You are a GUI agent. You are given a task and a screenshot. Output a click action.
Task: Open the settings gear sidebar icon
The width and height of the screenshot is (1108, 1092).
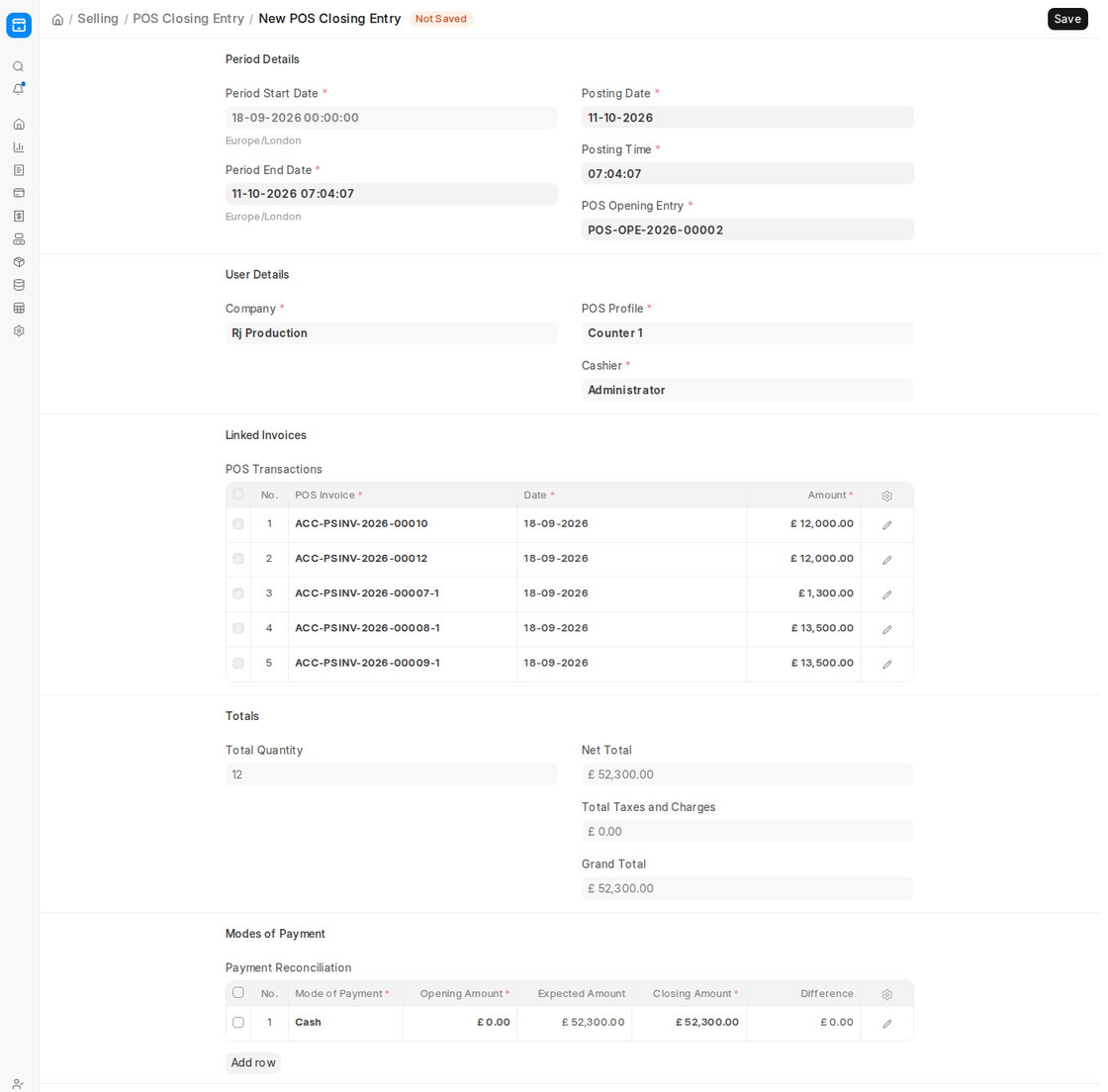click(x=19, y=330)
